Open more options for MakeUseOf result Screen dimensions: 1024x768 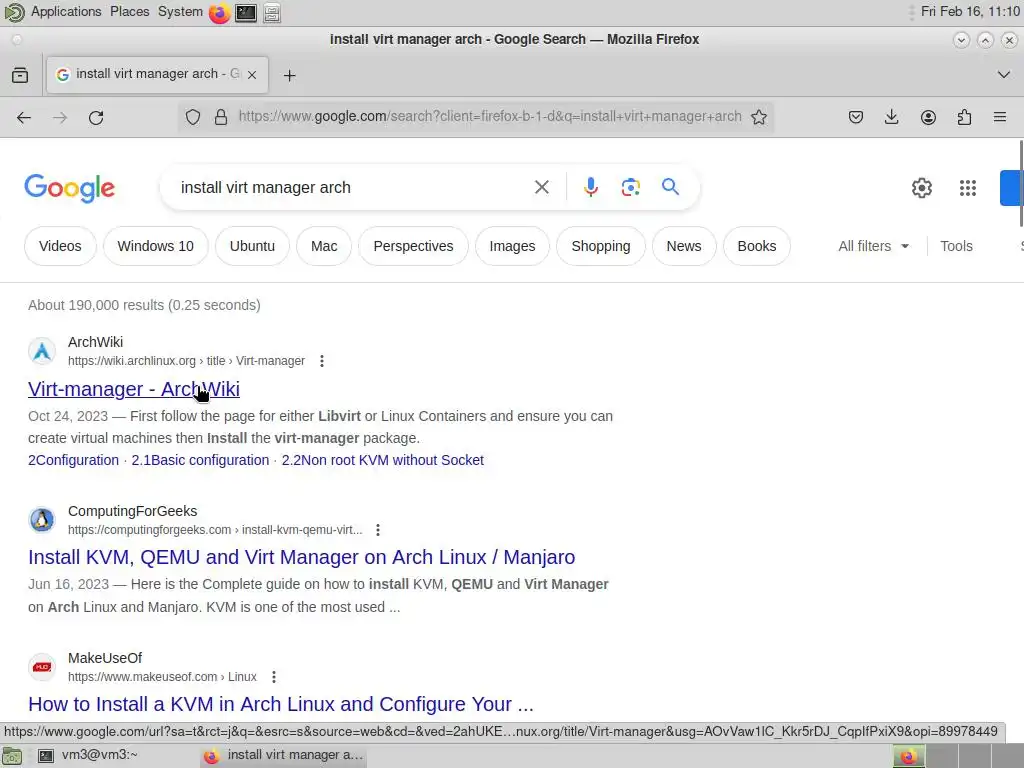[274, 677]
